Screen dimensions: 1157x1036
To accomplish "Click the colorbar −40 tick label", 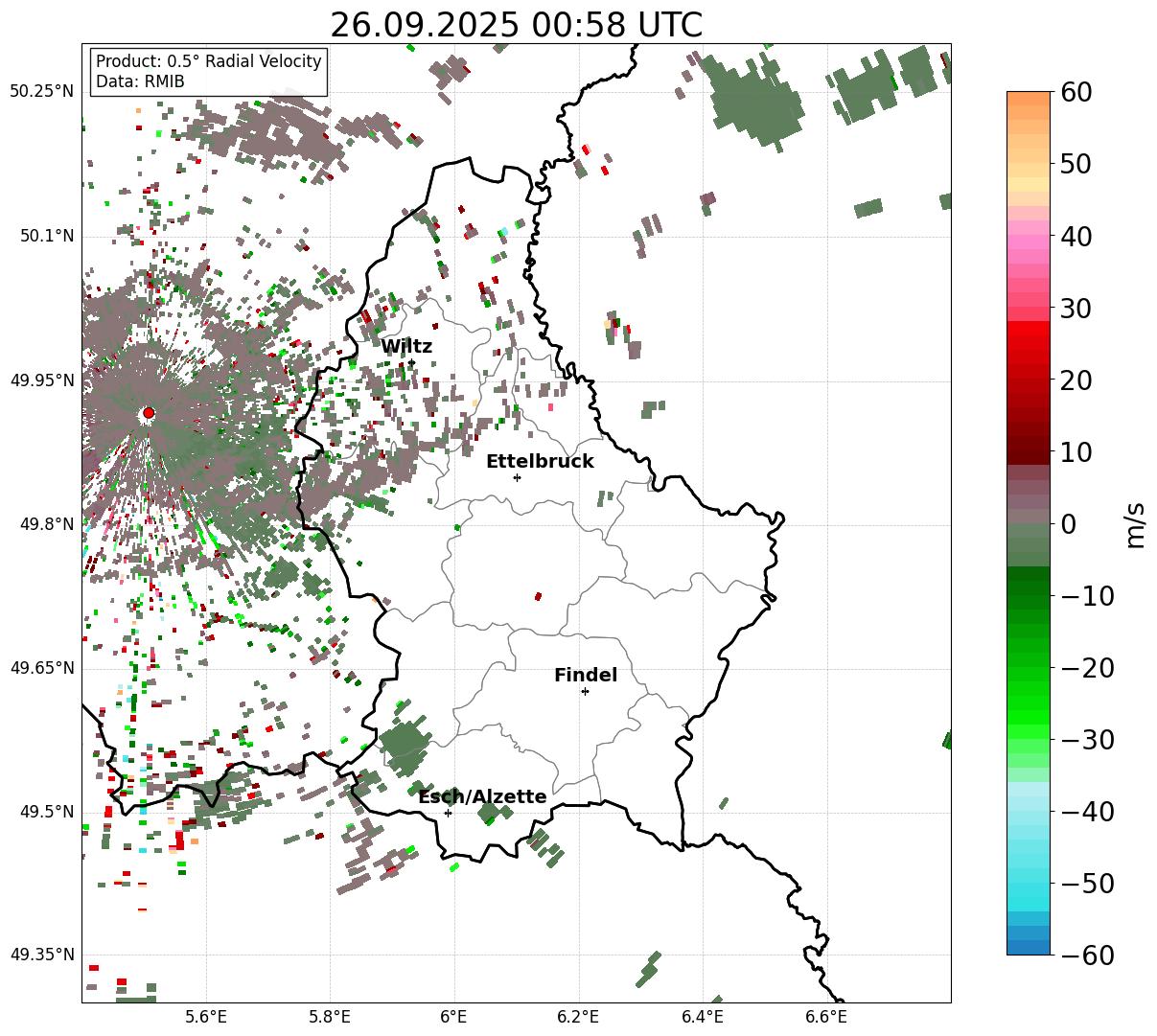I will click(x=1087, y=811).
